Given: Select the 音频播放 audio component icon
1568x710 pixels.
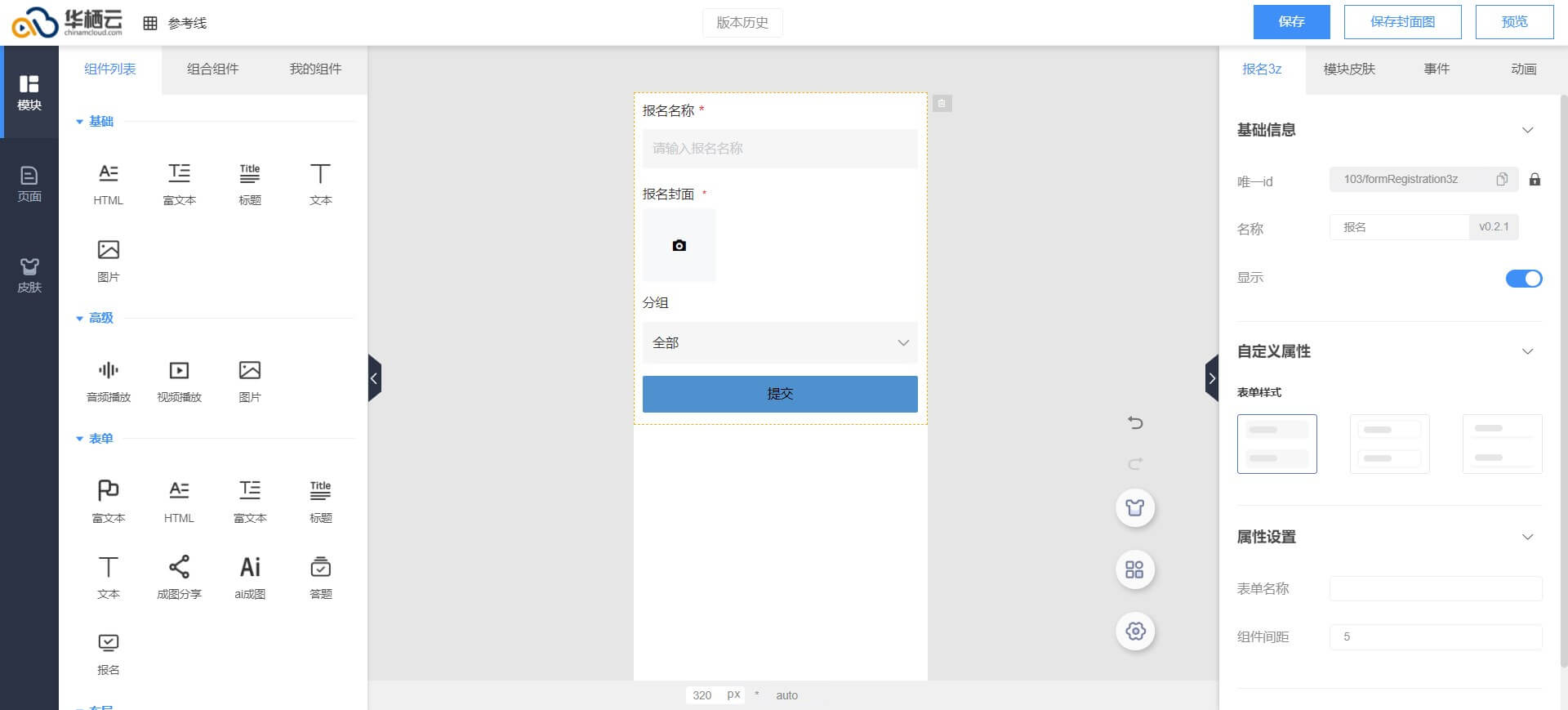Looking at the screenshot, I should point(108,371).
